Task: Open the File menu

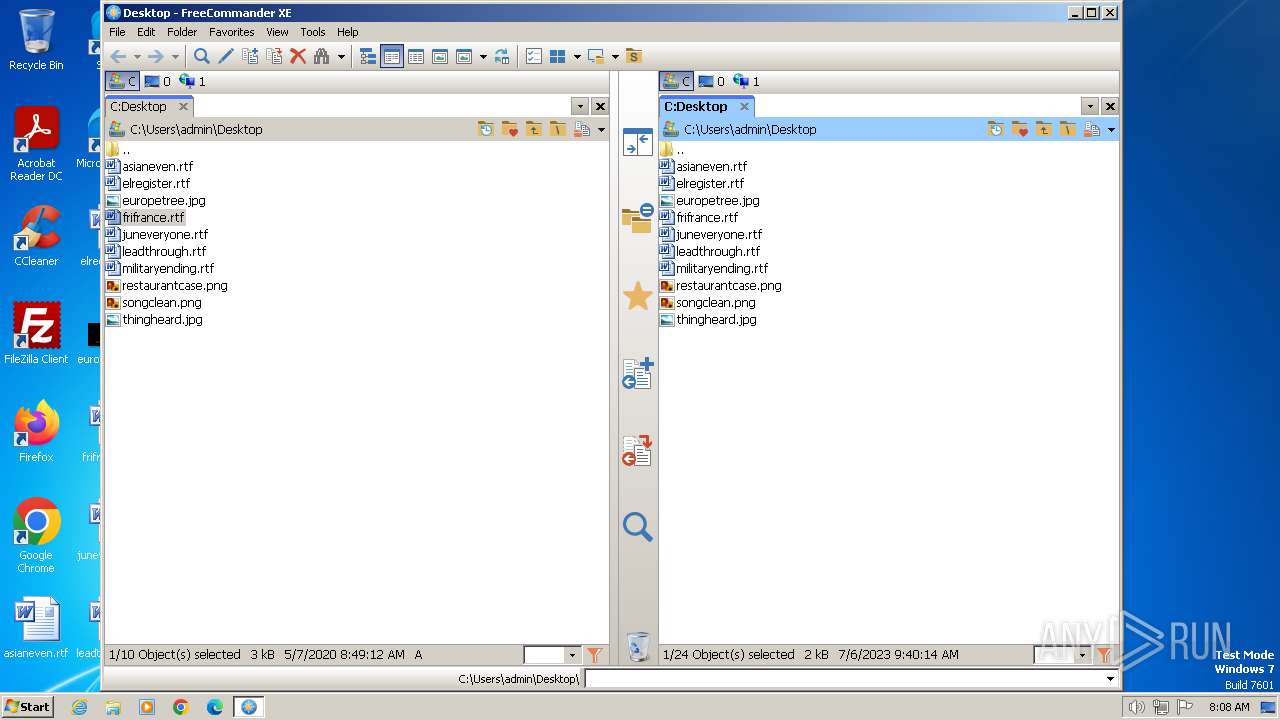Action: coord(117,32)
